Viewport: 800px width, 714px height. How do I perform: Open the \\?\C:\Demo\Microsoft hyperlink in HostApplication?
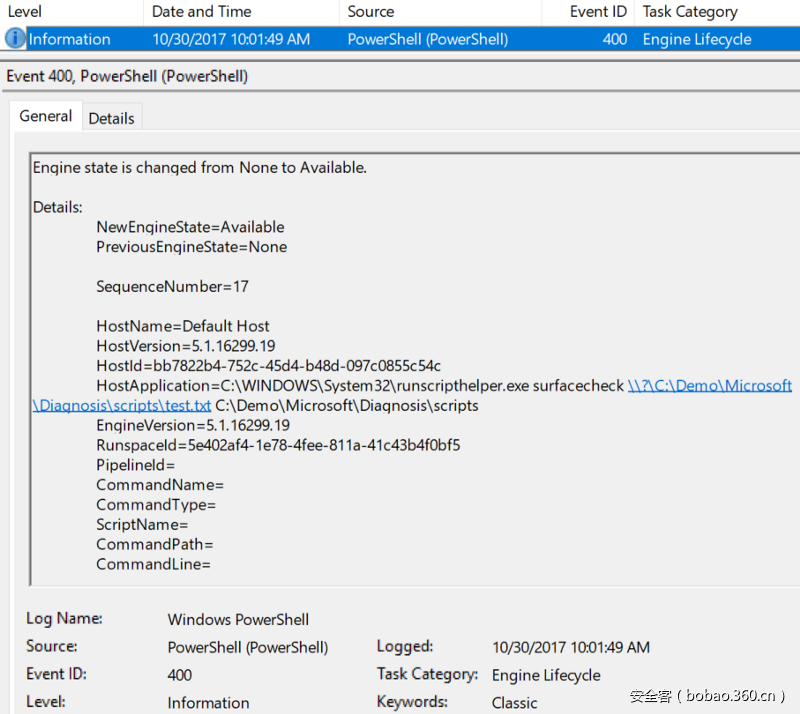click(x=709, y=385)
